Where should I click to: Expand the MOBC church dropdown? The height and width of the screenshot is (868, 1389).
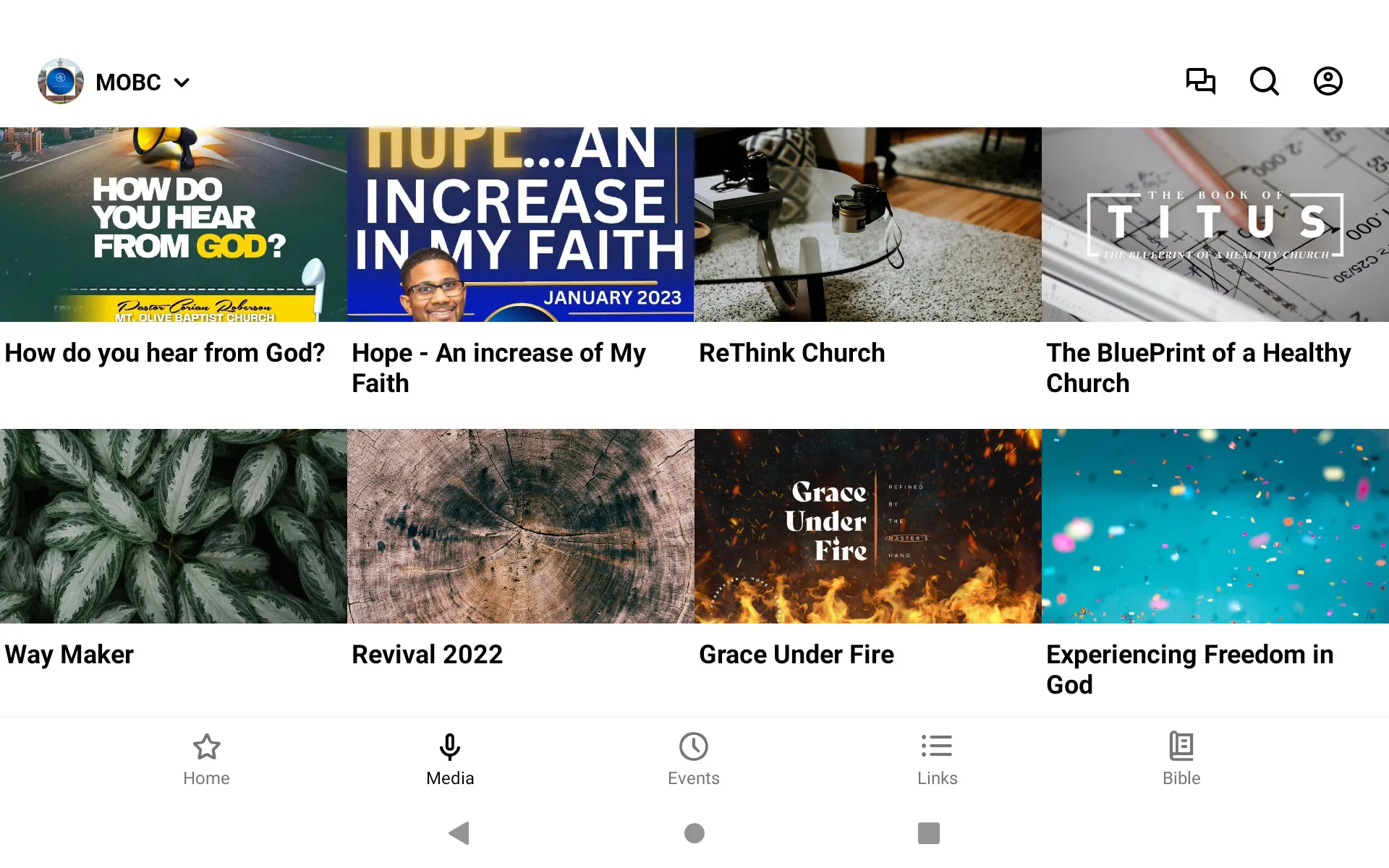click(183, 82)
